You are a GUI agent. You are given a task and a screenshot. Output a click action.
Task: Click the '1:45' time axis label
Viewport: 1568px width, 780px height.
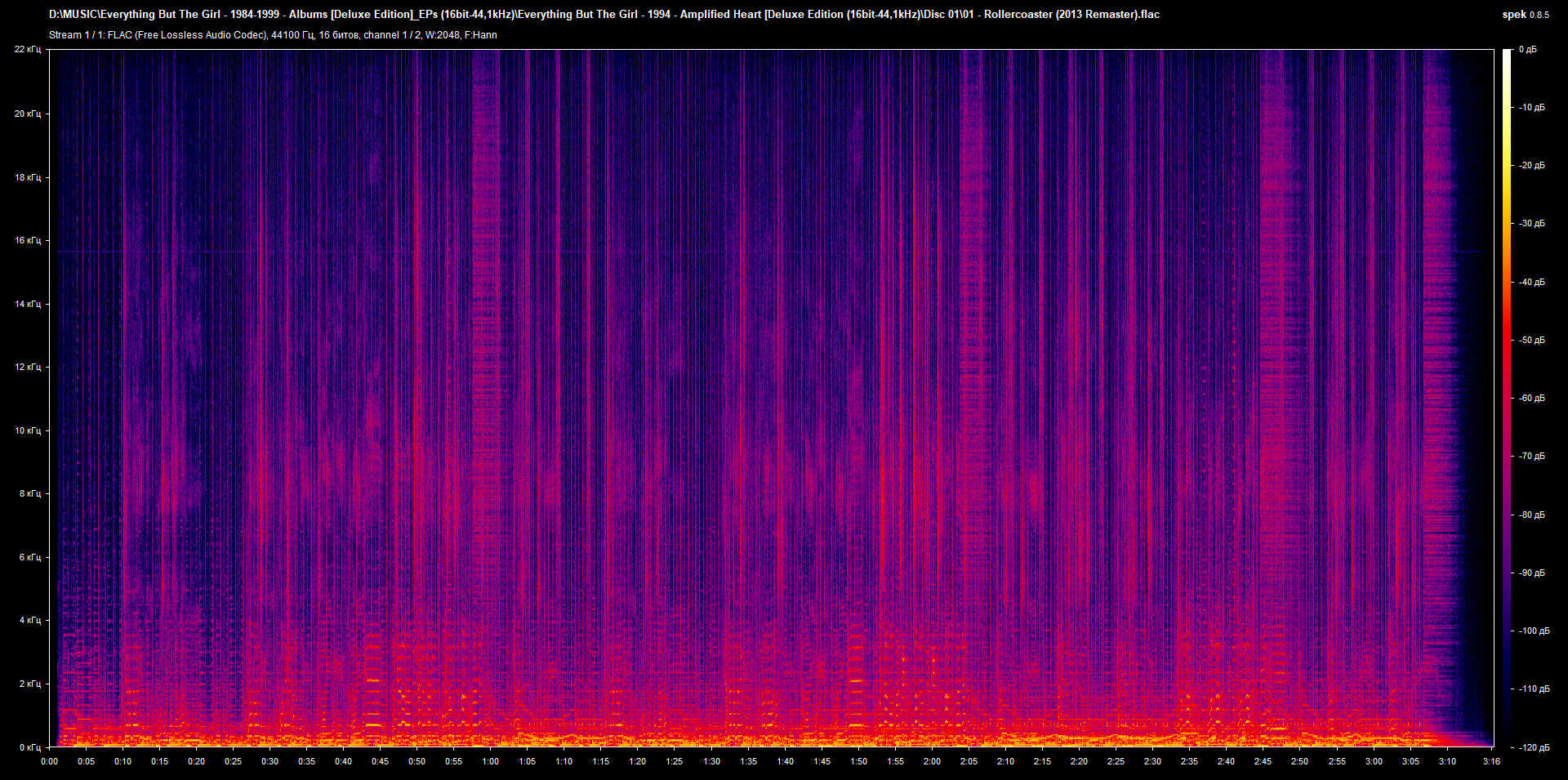(x=822, y=761)
